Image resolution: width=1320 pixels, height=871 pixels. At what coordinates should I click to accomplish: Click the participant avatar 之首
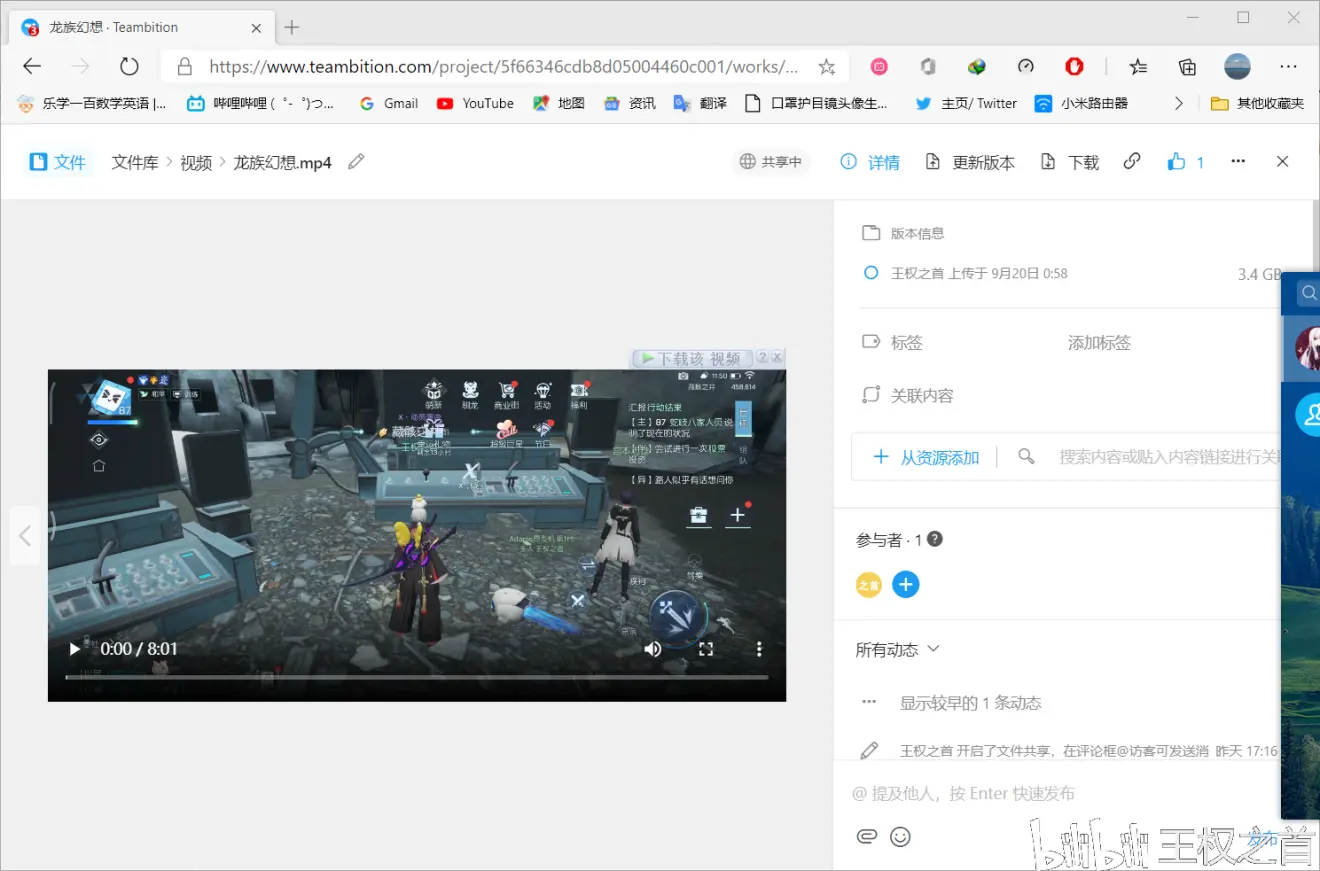point(869,585)
